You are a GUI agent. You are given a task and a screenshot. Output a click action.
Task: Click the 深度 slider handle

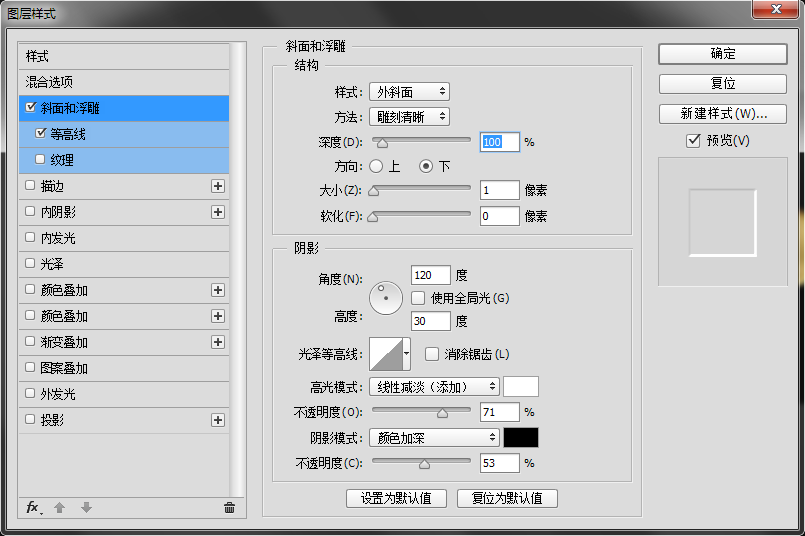(382, 143)
